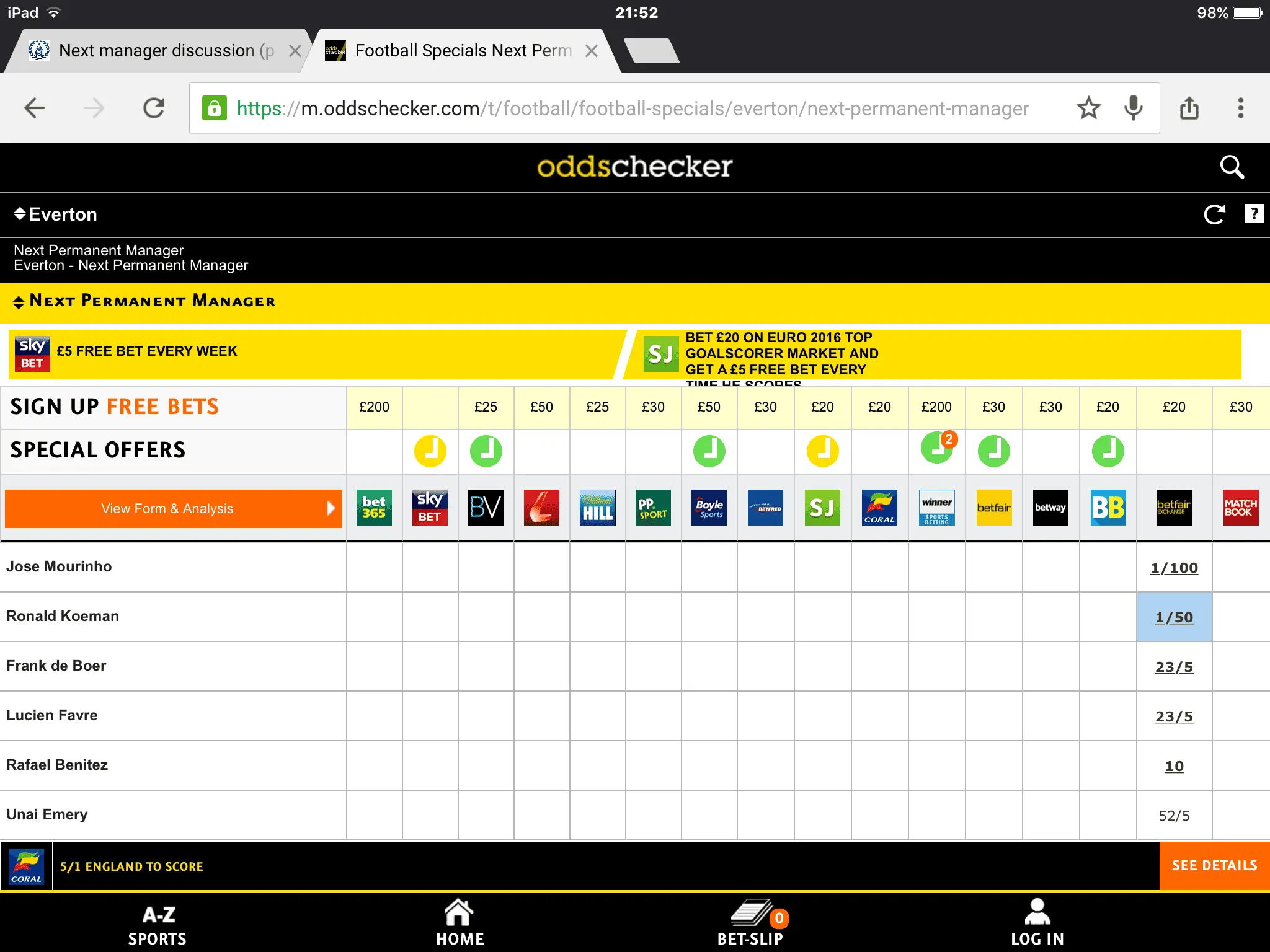Open the help question mark icon
Viewport: 1270px width, 952px height.
point(1254,214)
